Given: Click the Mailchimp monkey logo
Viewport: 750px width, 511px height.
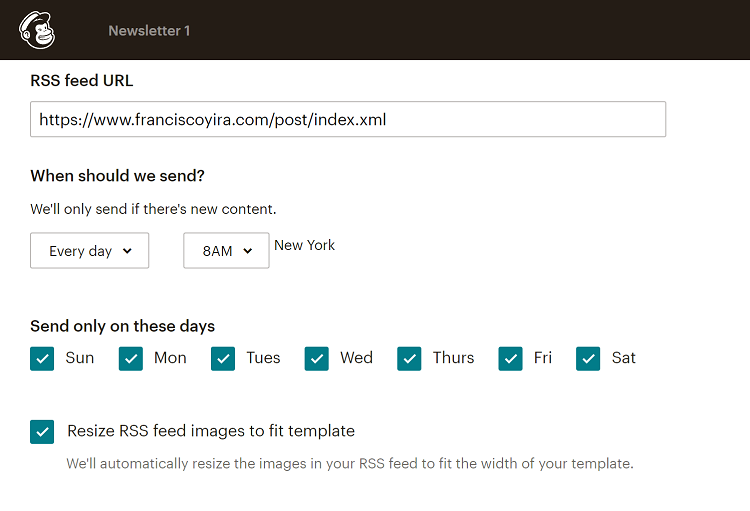Looking at the screenshot, I should coord(37,30).
